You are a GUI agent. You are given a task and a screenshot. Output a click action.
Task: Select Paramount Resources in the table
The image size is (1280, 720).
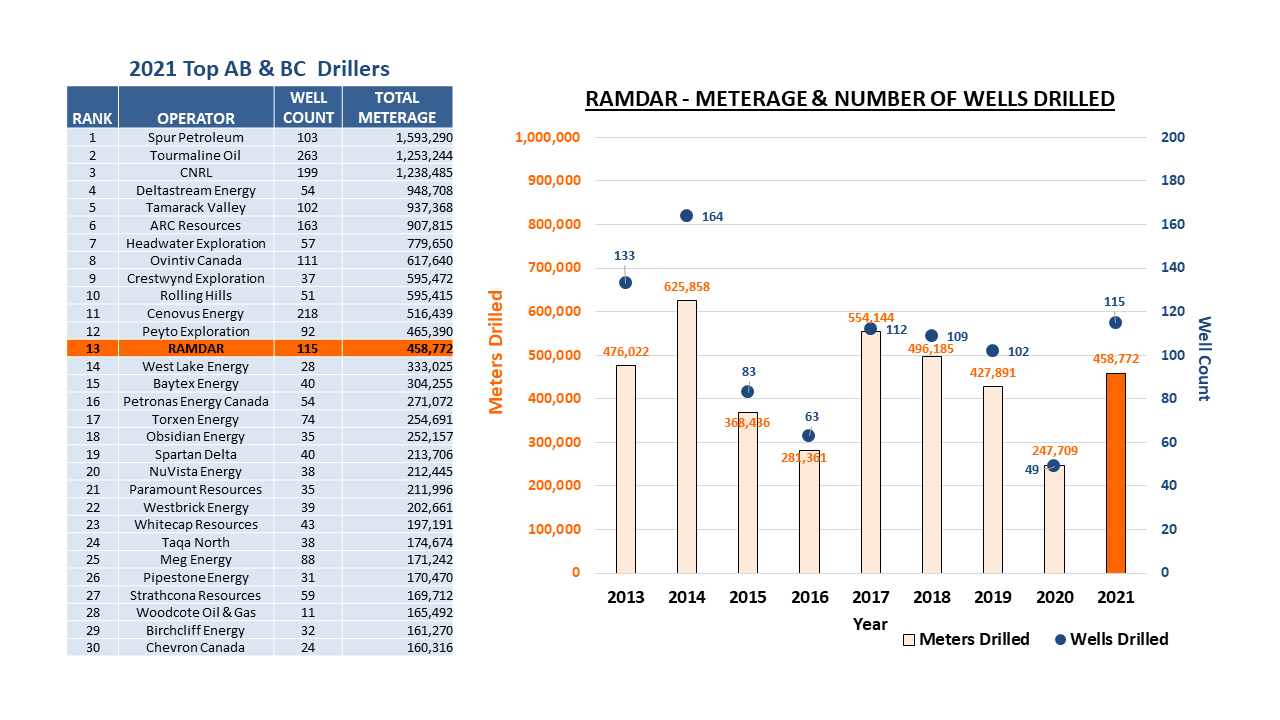tap(196, 489)
